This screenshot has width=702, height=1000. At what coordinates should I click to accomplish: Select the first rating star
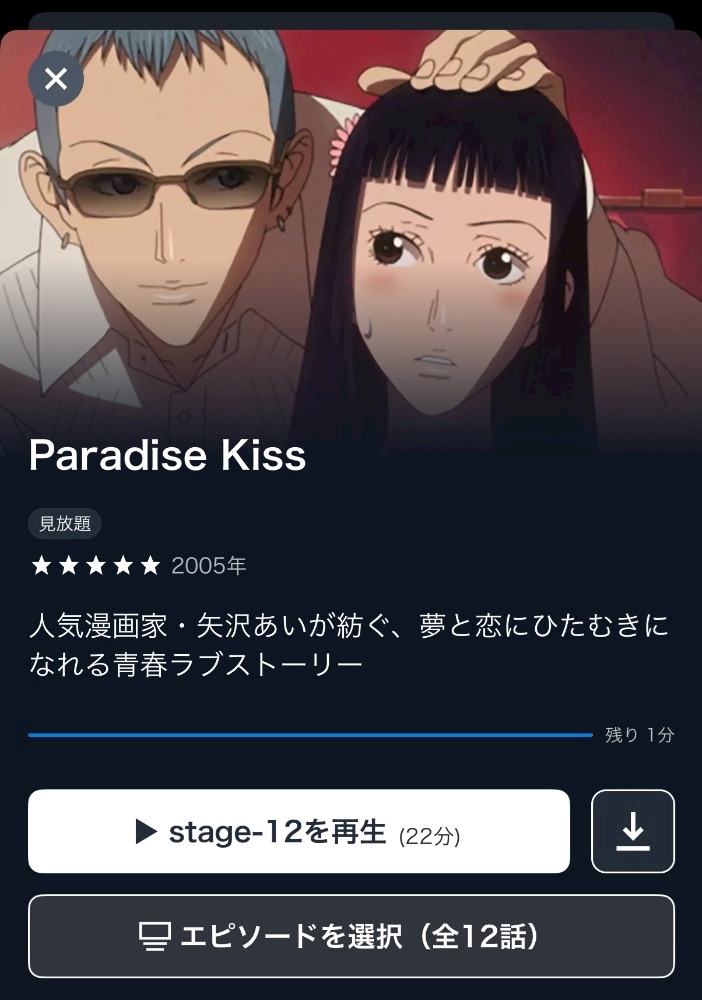41,565
